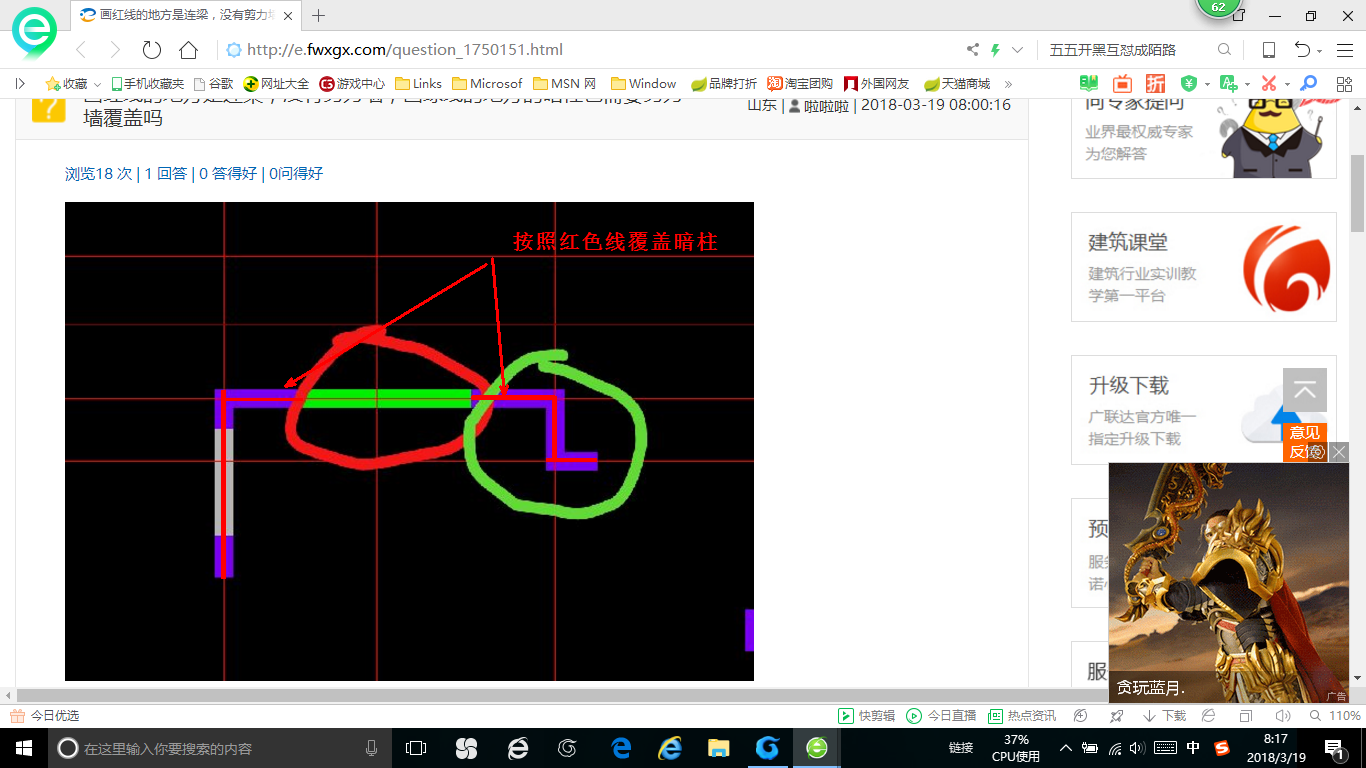Click the orange TV extension icon
1366x768 pixels.
pyautogui.click(x=1122, y=84)
